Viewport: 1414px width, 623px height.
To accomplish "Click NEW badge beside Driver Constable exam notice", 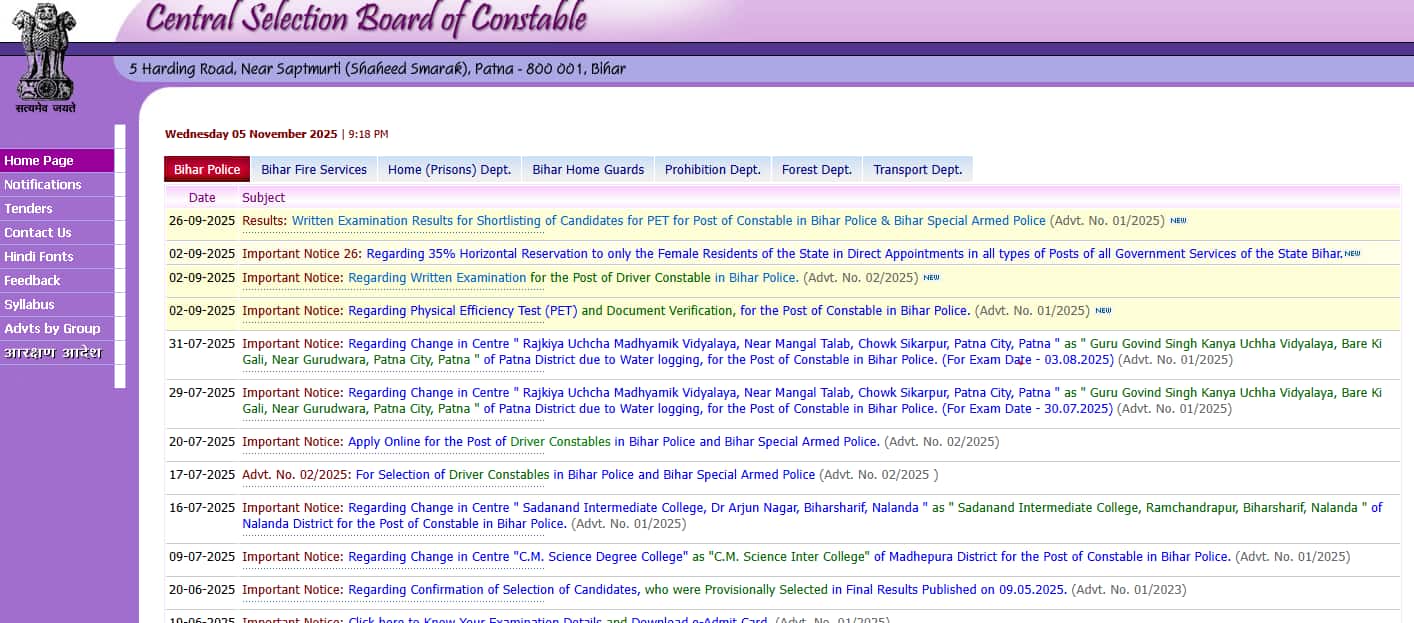I will click(x=931, y=277).
